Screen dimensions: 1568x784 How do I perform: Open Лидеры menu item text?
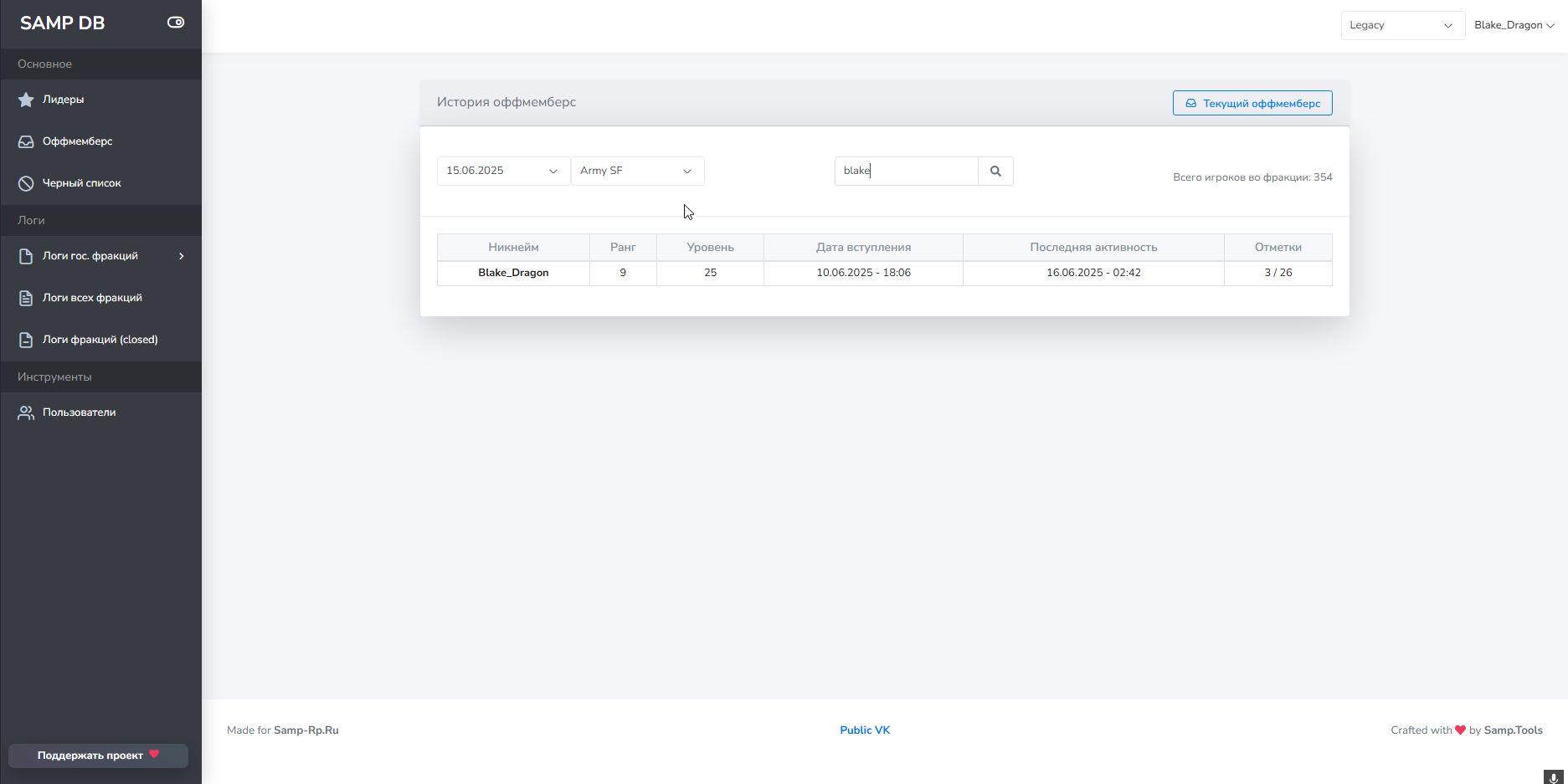click(x=63, y=100)
